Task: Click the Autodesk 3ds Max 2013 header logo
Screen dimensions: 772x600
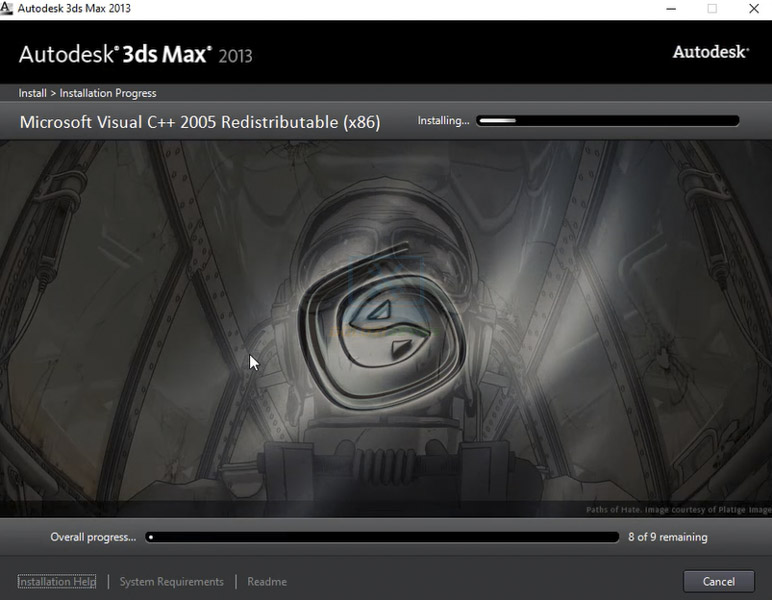Action: (136, 54)
